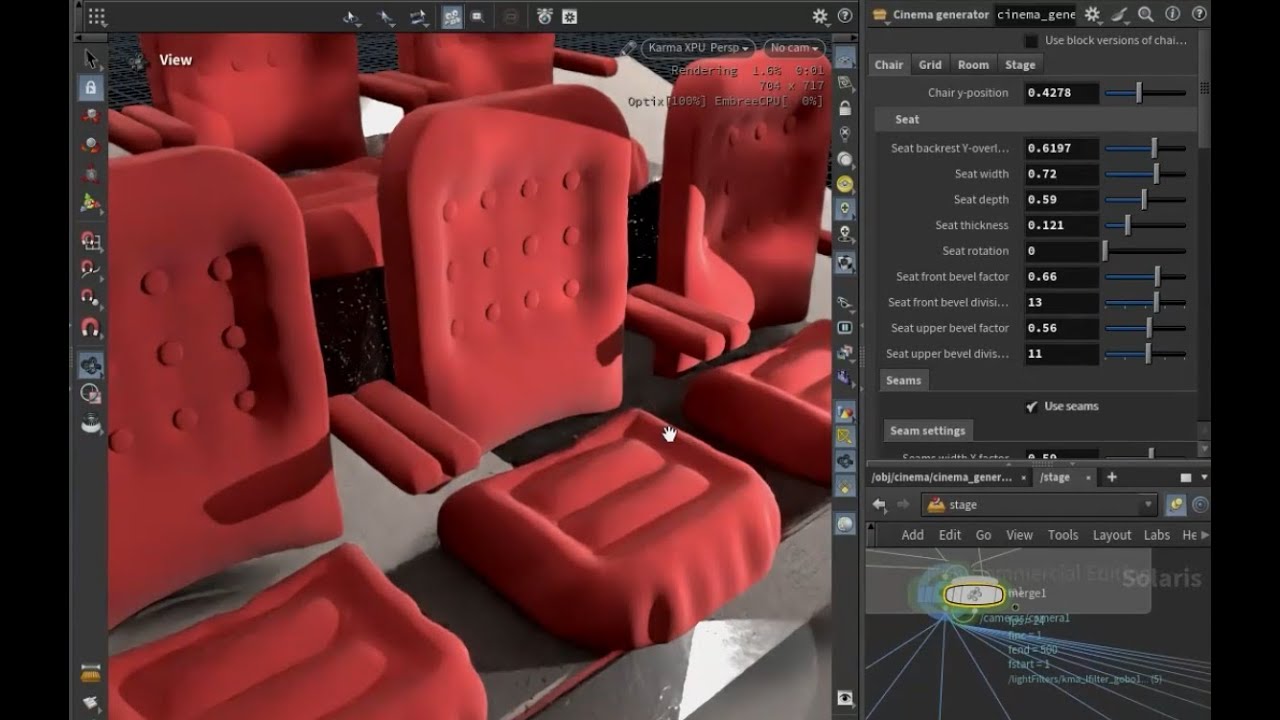
Task: Open the node info (i) icon
Action: point(1172,15)
